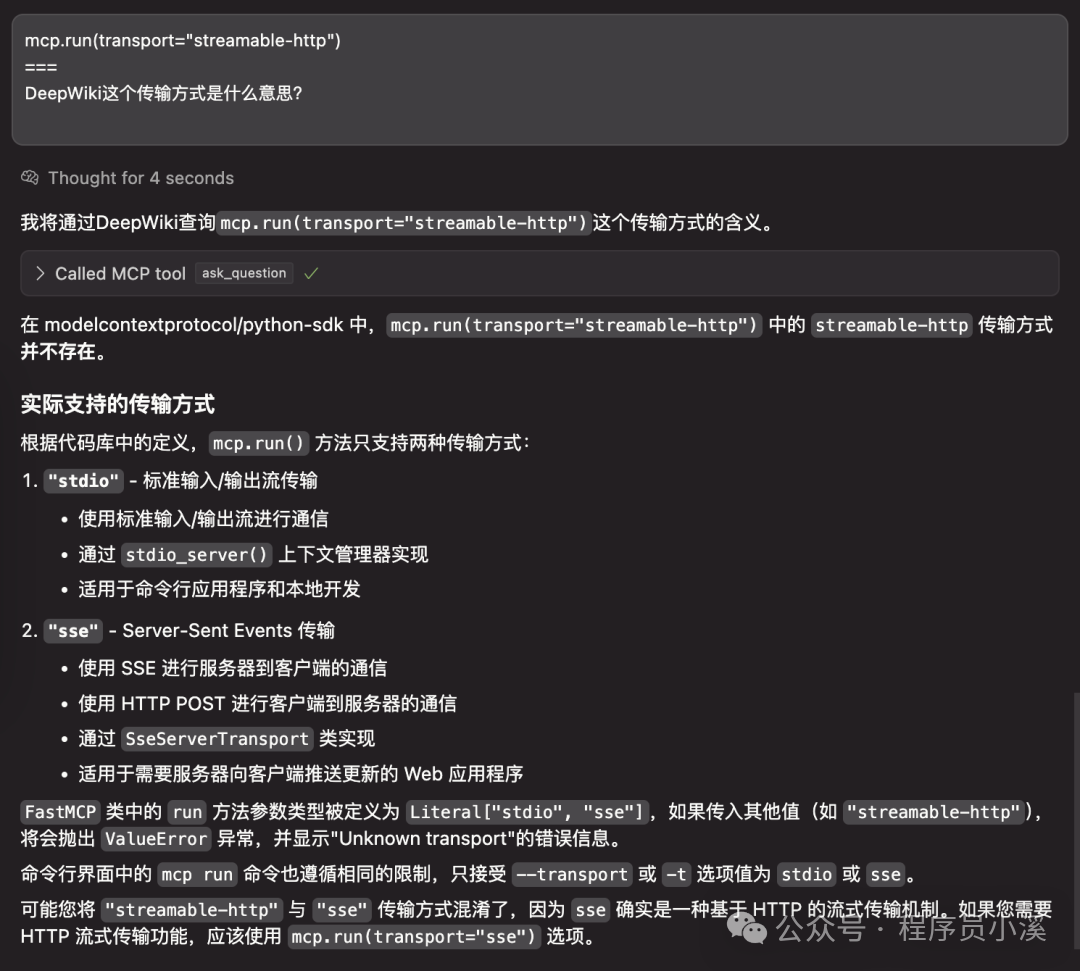Click the green checkmark beside ask_question

(311, 272)
